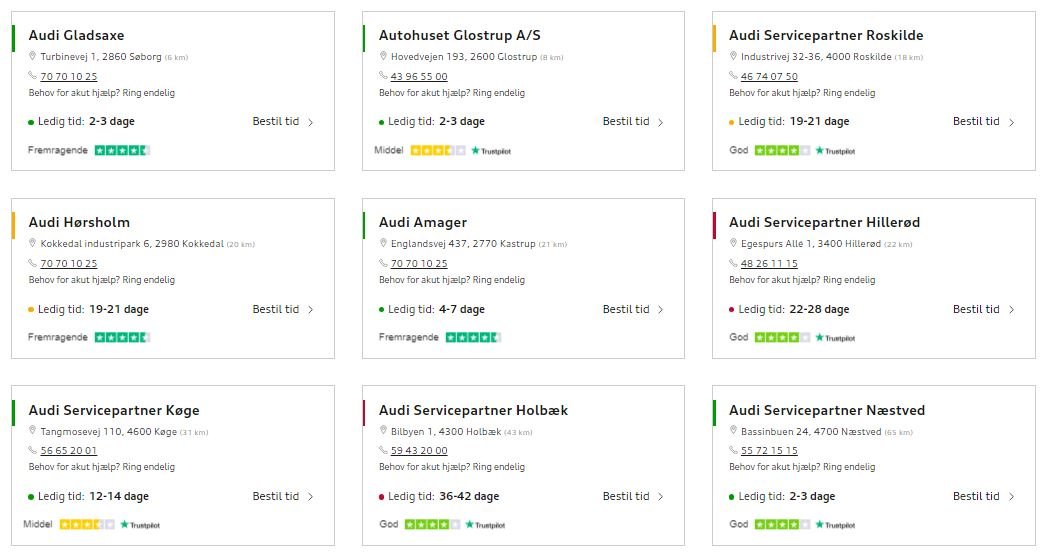
Task: Select the Audi Servicepartner Næstved heading
Action: point(827,410)
